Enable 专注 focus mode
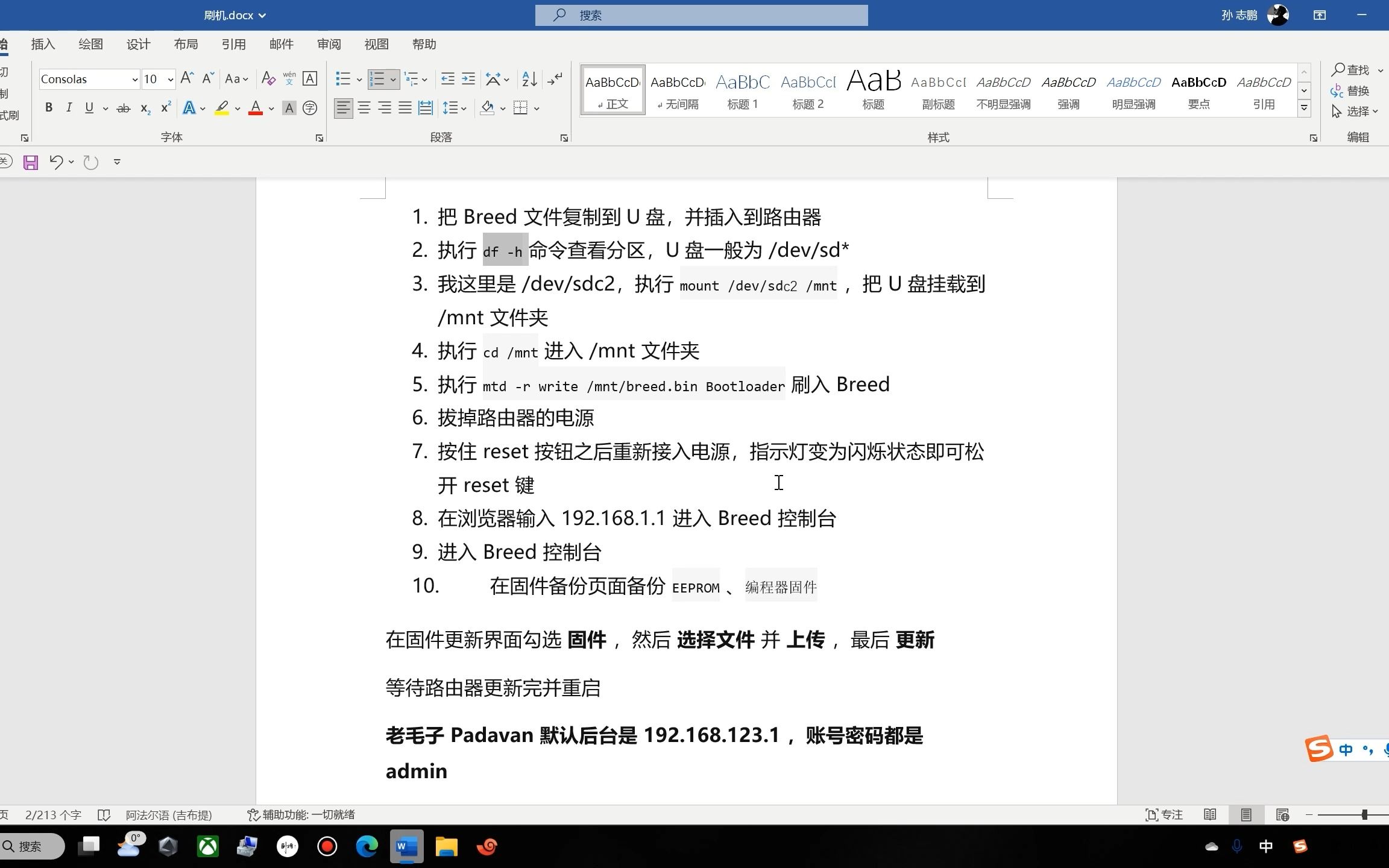 coord(1164,815)
